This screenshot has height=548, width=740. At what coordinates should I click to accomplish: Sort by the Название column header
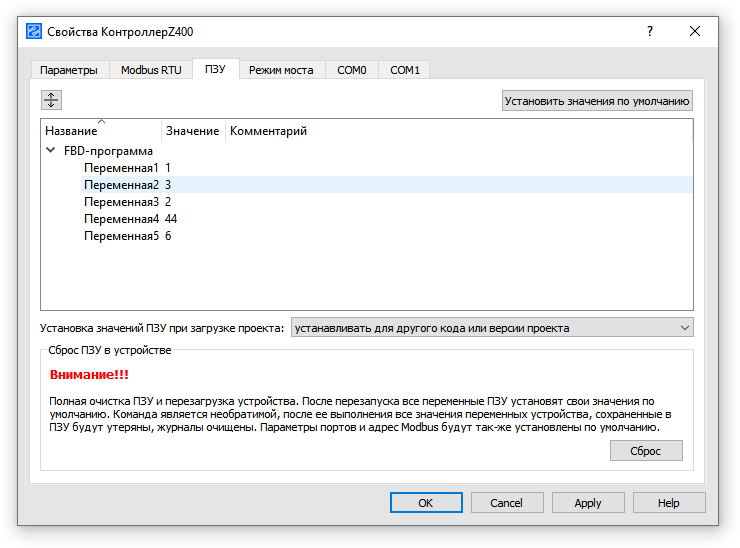[x=100, y=131]
